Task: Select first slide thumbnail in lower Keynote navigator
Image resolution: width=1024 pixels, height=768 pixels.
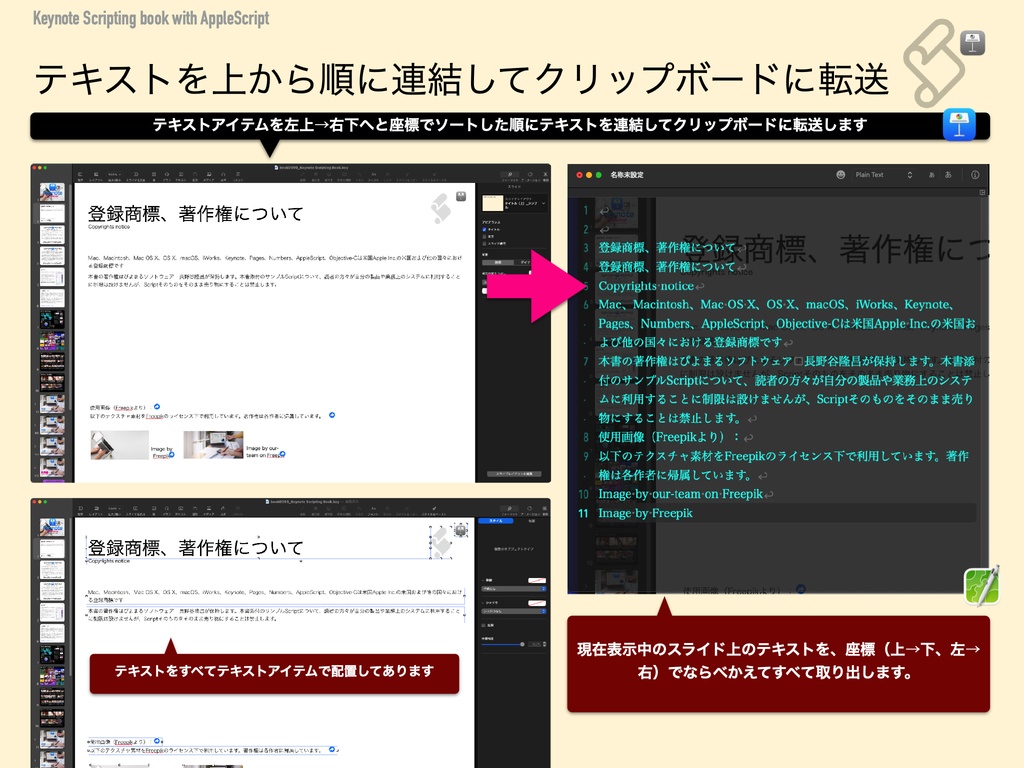Action: click(52, 527)
